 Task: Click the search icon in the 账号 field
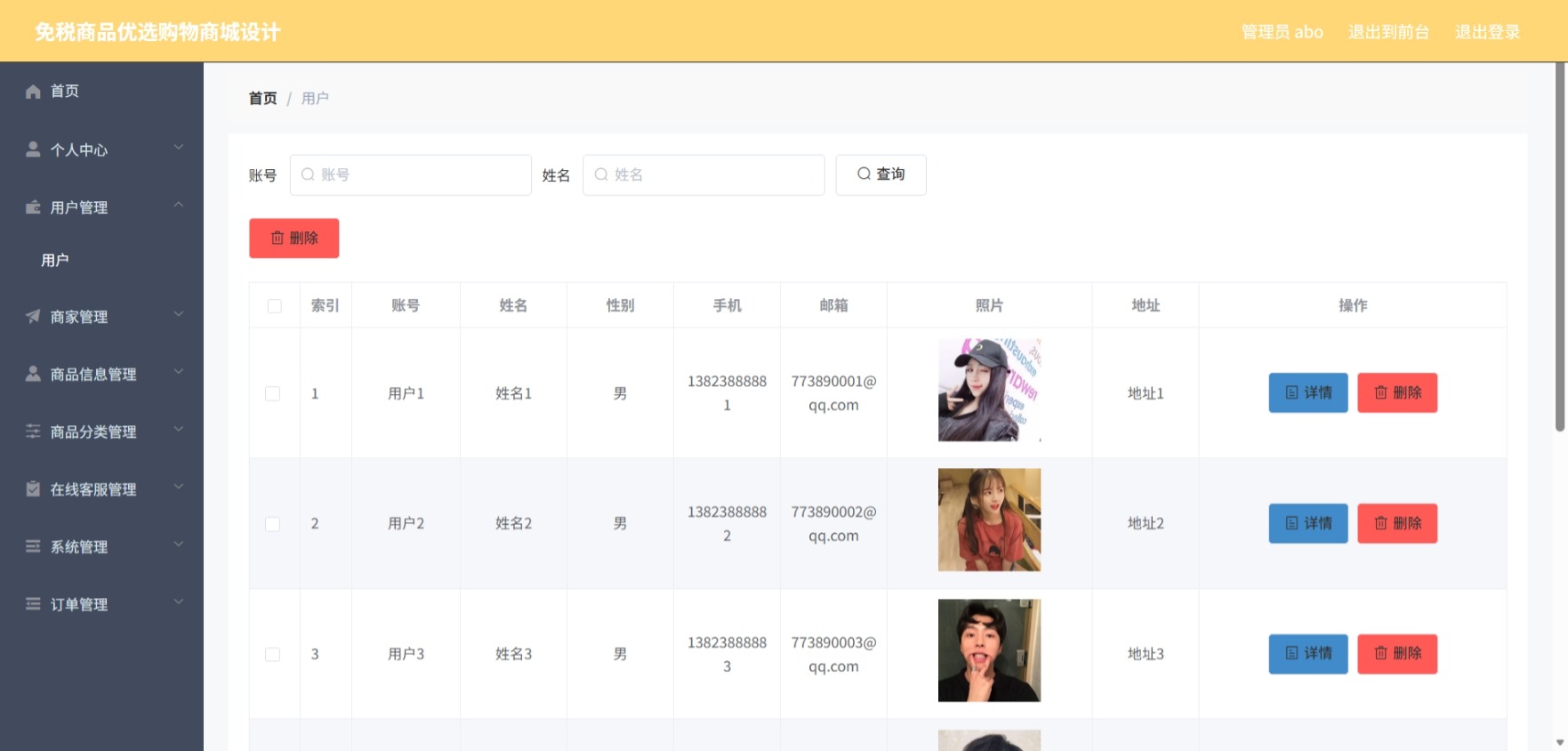pos(308,174)
